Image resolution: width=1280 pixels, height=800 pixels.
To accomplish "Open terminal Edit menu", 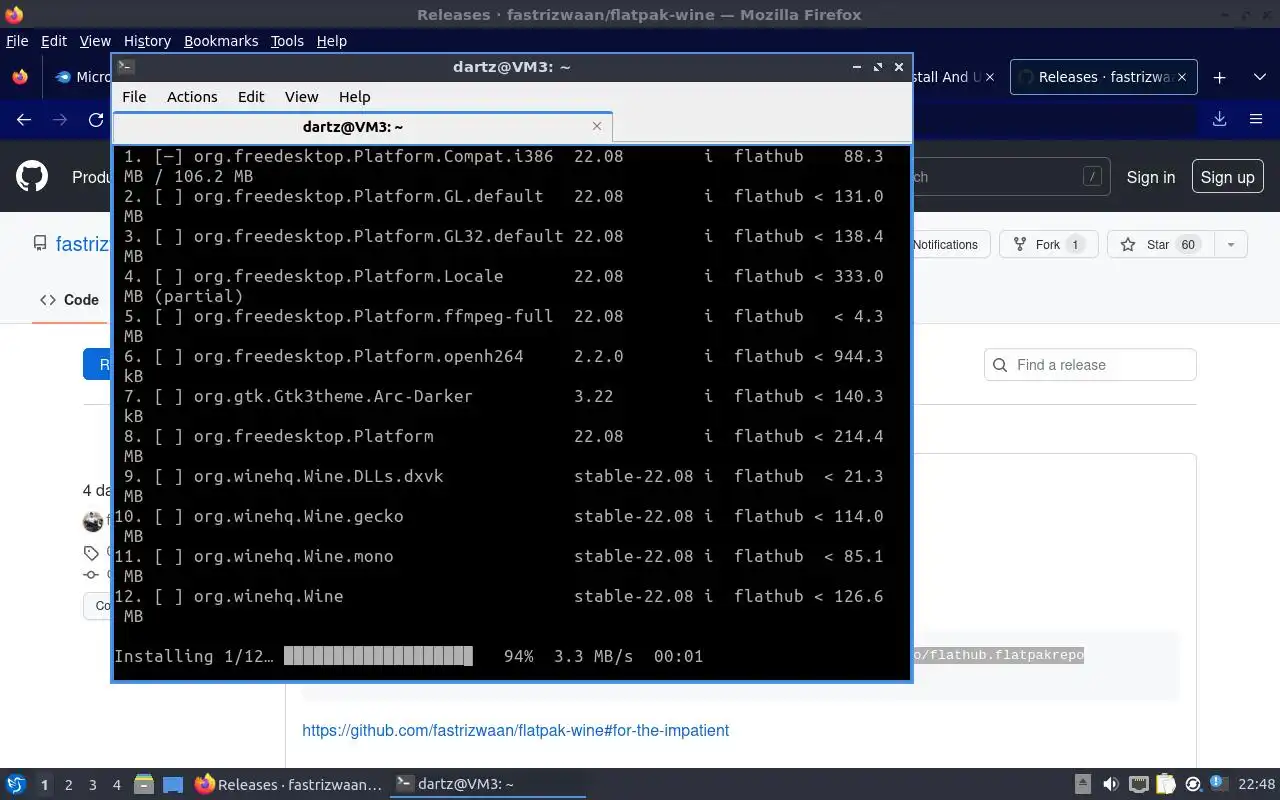I will [x=251, y=97].
